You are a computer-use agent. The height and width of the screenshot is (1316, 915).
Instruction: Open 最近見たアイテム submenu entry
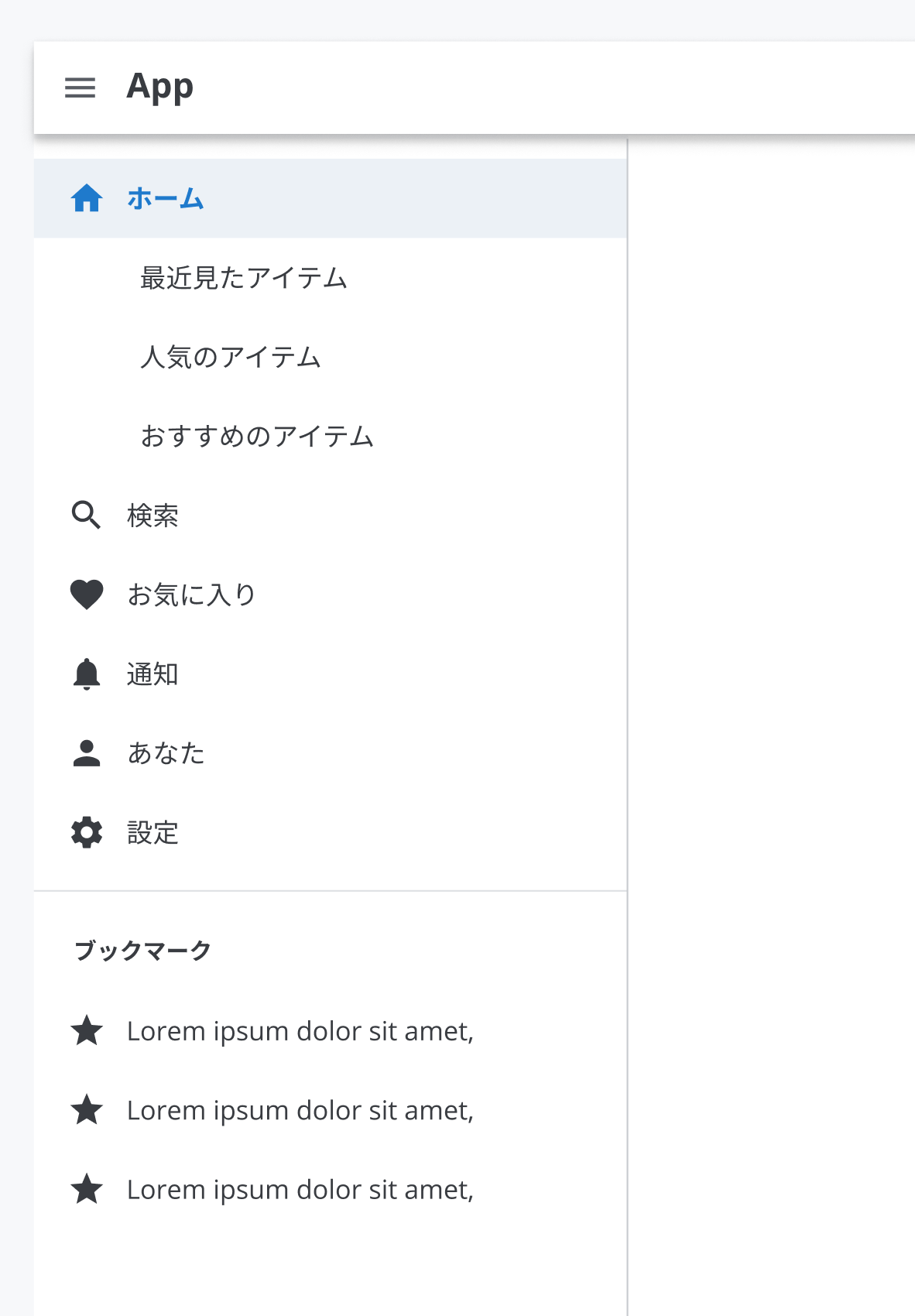(x=243, y=278)
